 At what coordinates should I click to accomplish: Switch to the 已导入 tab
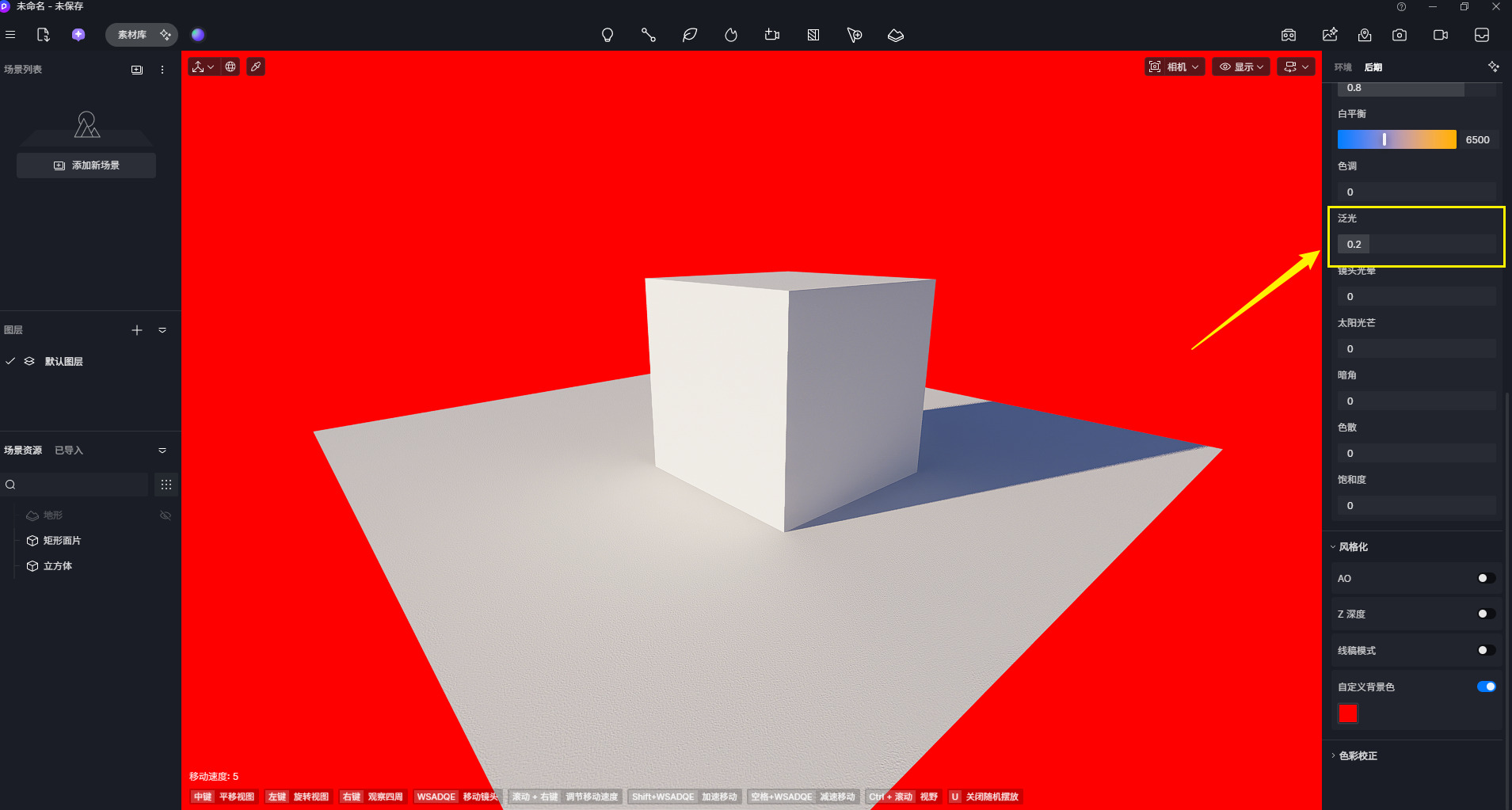(69, 451)
